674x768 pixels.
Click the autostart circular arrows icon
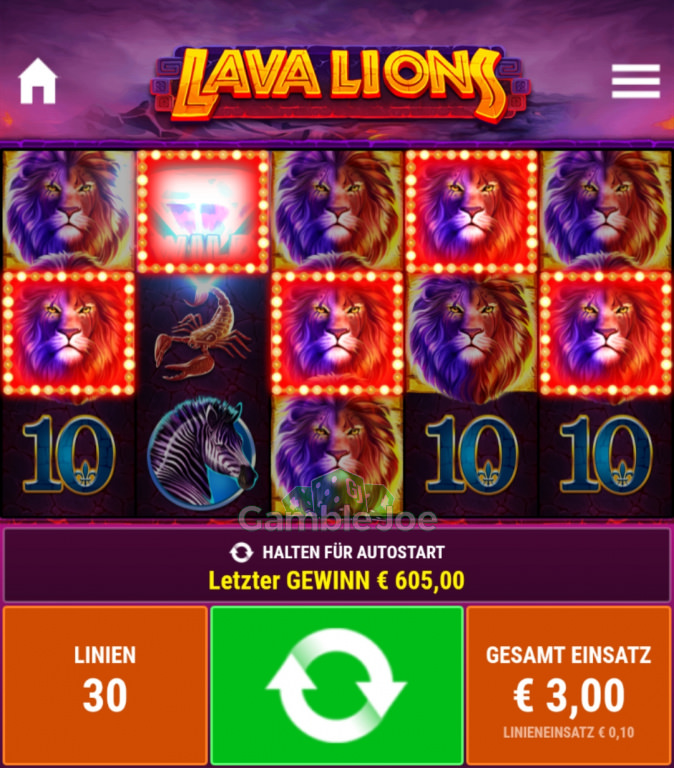pyautogui.click(x=241, y=552)
